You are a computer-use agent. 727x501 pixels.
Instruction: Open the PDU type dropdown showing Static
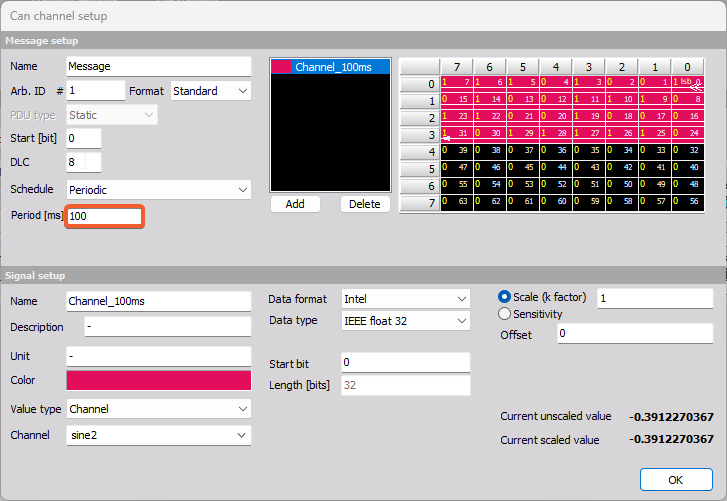[x=111, y=115]
